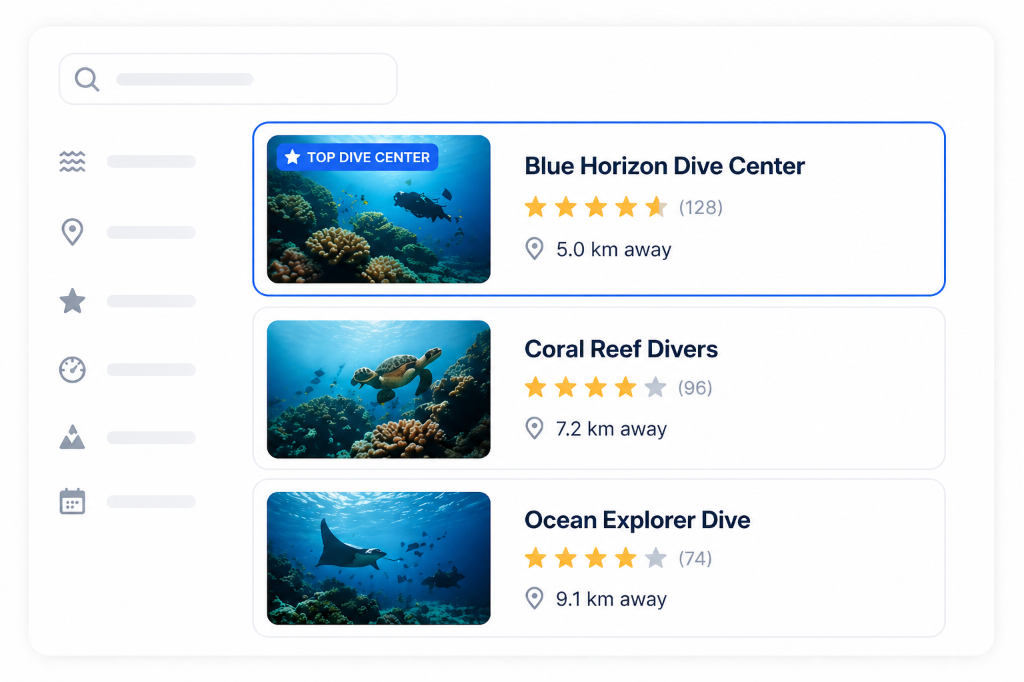Screen dimensions: 1024x682
Task: Click the pin icon beside 7.2 km away
Action: (535, 429)
